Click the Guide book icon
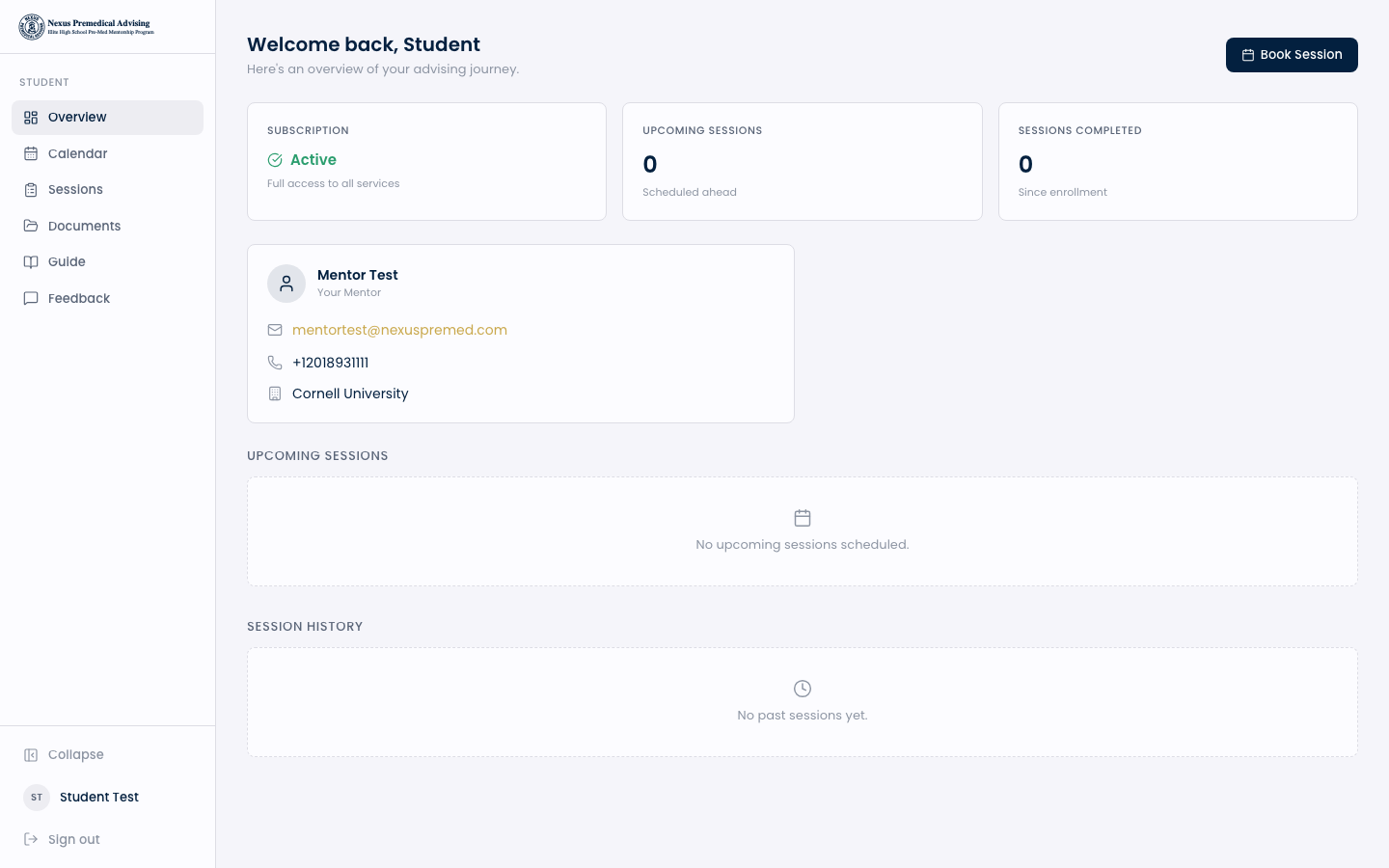This screenshot has width=1389, height=868. [x=31, y=262]
